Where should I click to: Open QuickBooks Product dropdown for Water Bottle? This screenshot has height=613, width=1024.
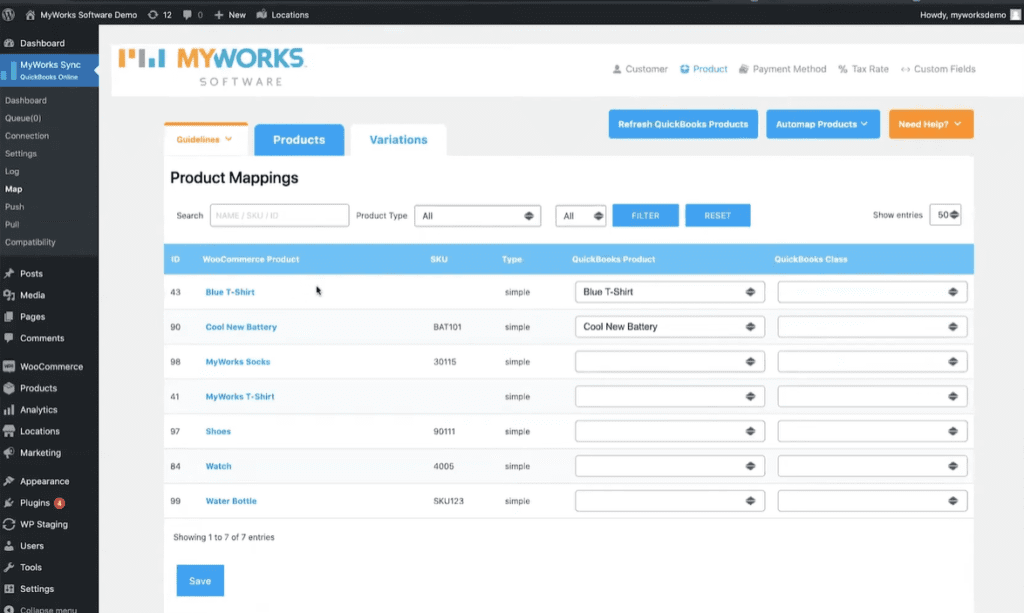[669, 501]
